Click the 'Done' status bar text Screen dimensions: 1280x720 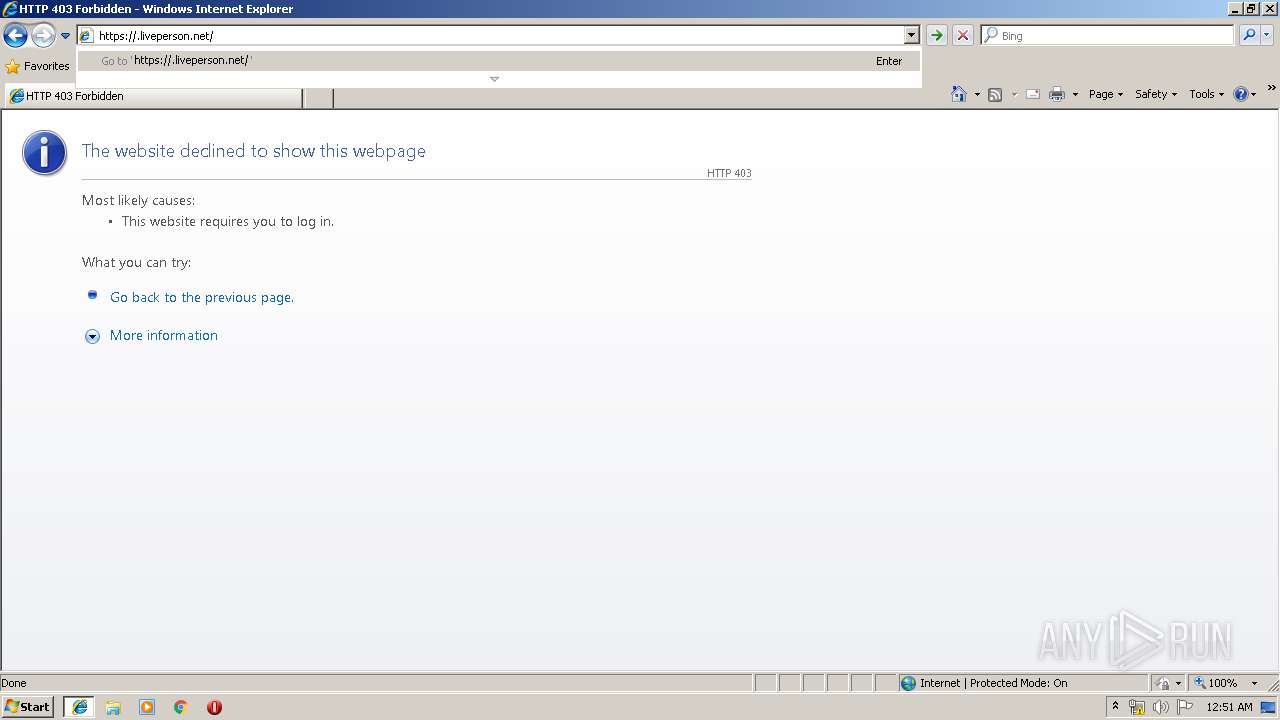pos(14,683)
